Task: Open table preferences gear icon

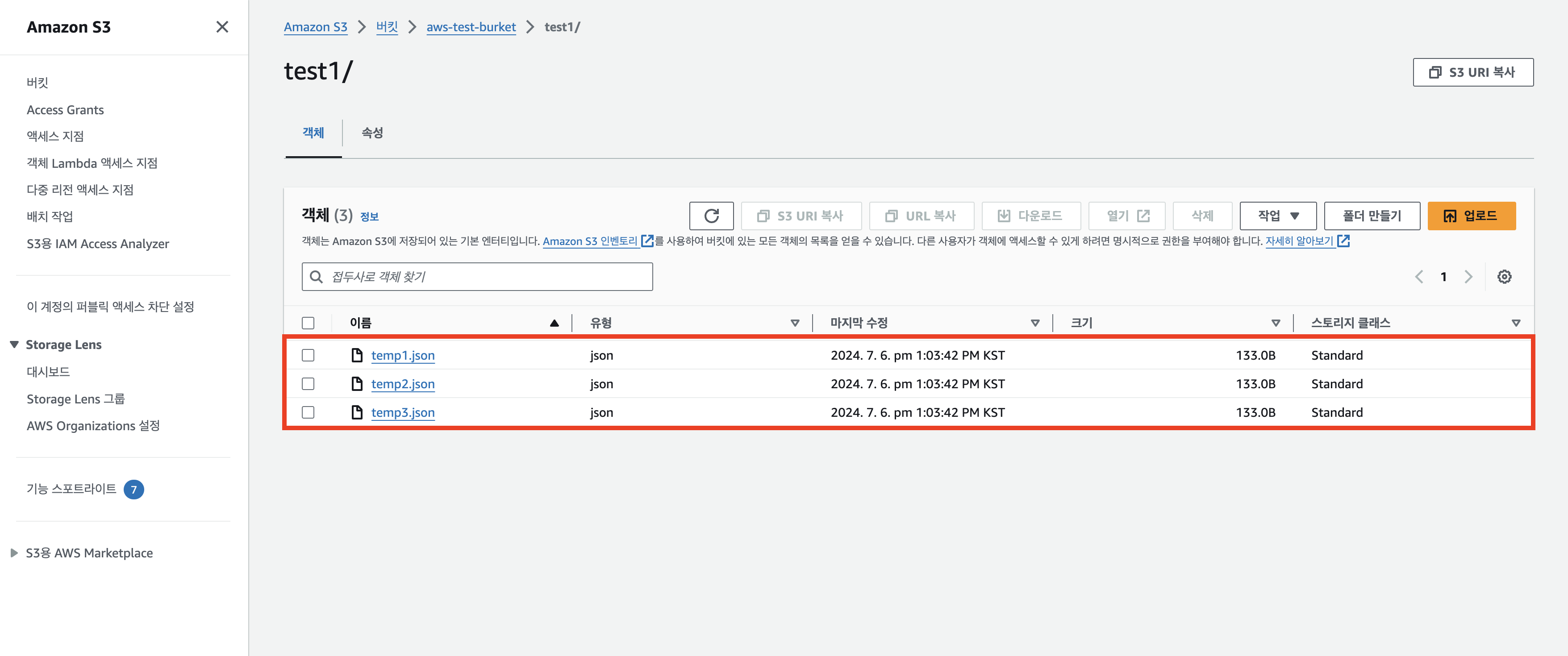Action: point(1504,277)
